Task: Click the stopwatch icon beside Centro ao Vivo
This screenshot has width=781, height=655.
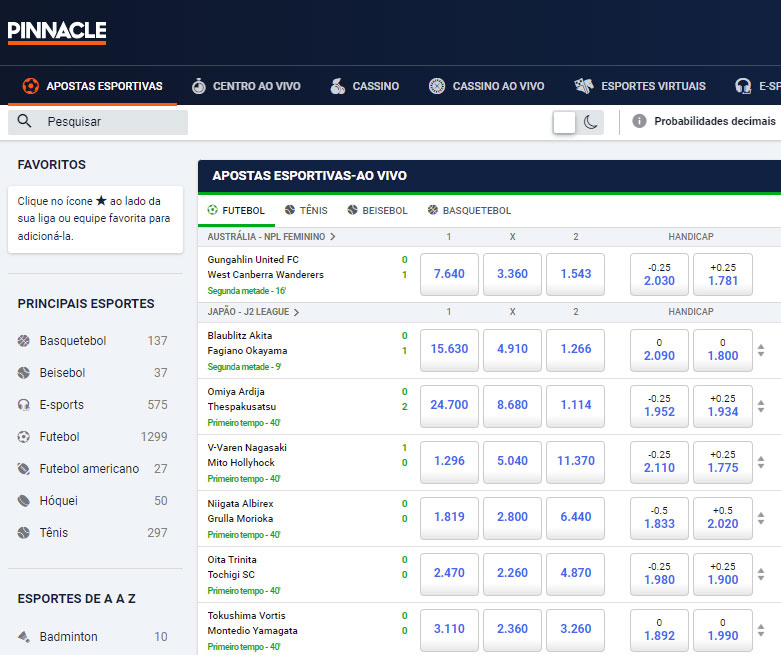Action: click(x=199, y=86)
